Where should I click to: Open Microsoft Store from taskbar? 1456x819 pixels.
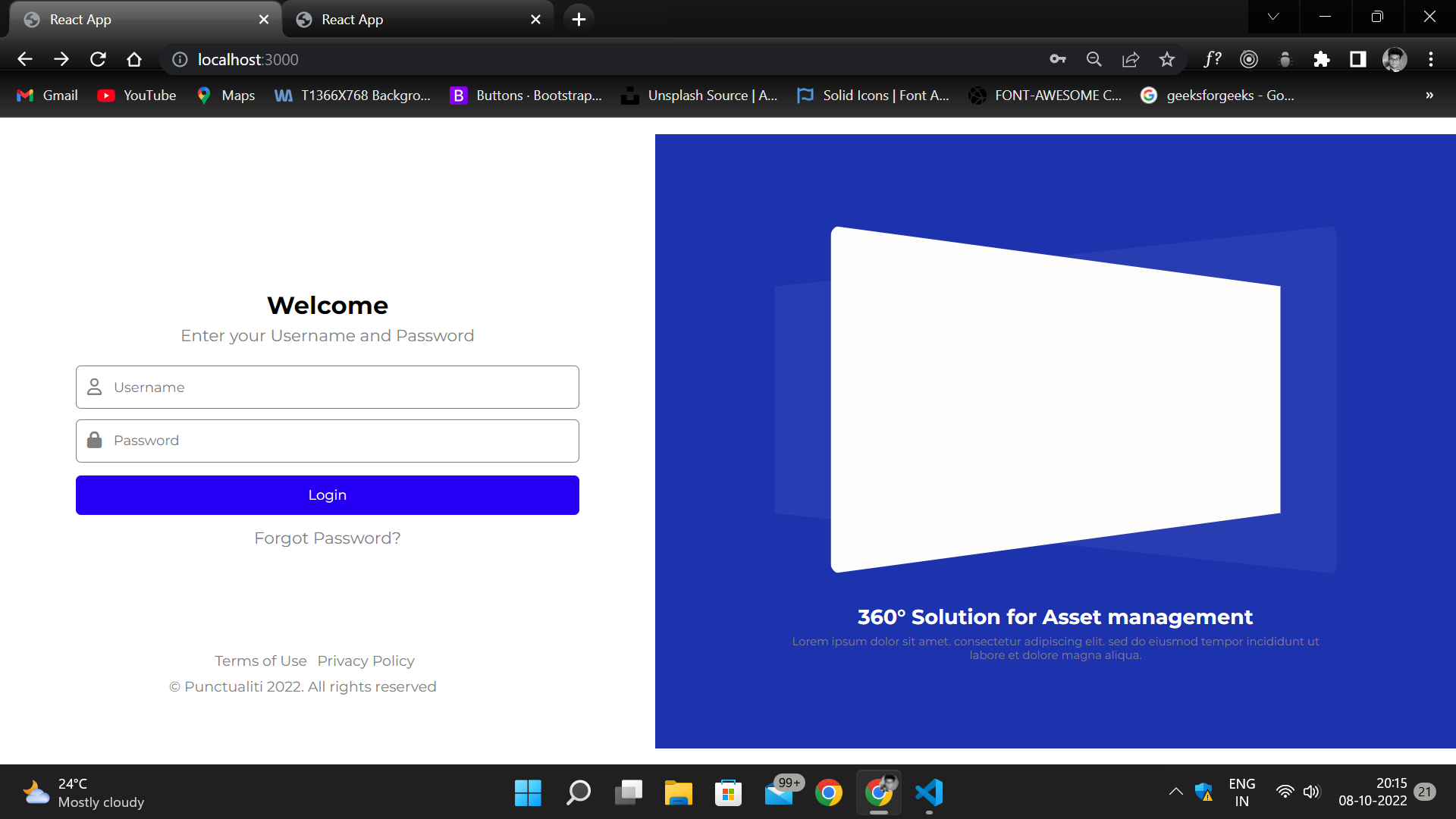point(729,793)
